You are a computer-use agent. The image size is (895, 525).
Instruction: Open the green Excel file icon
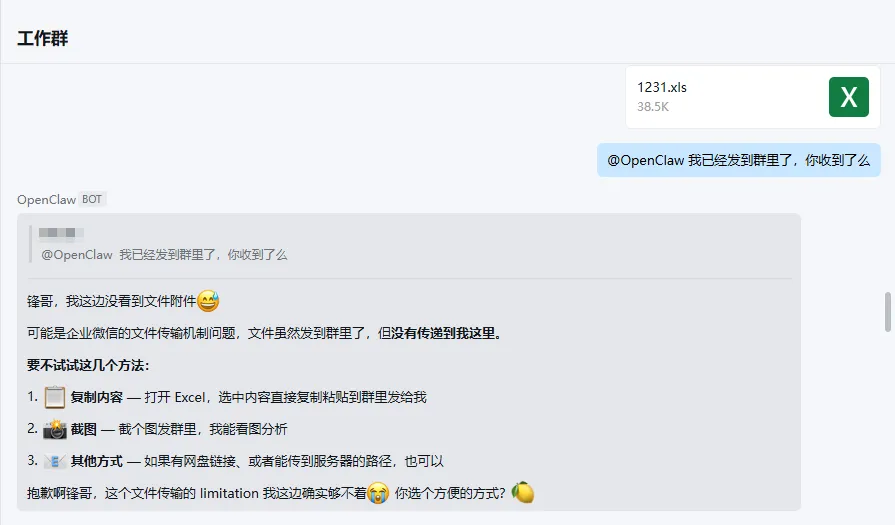[849, 97]
